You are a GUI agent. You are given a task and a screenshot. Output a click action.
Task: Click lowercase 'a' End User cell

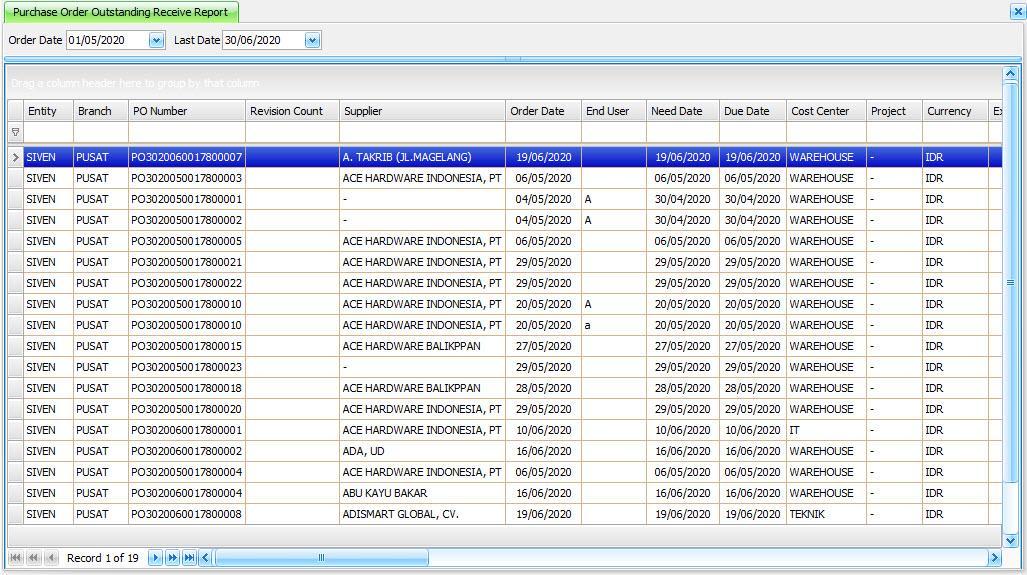pos(614,325)
